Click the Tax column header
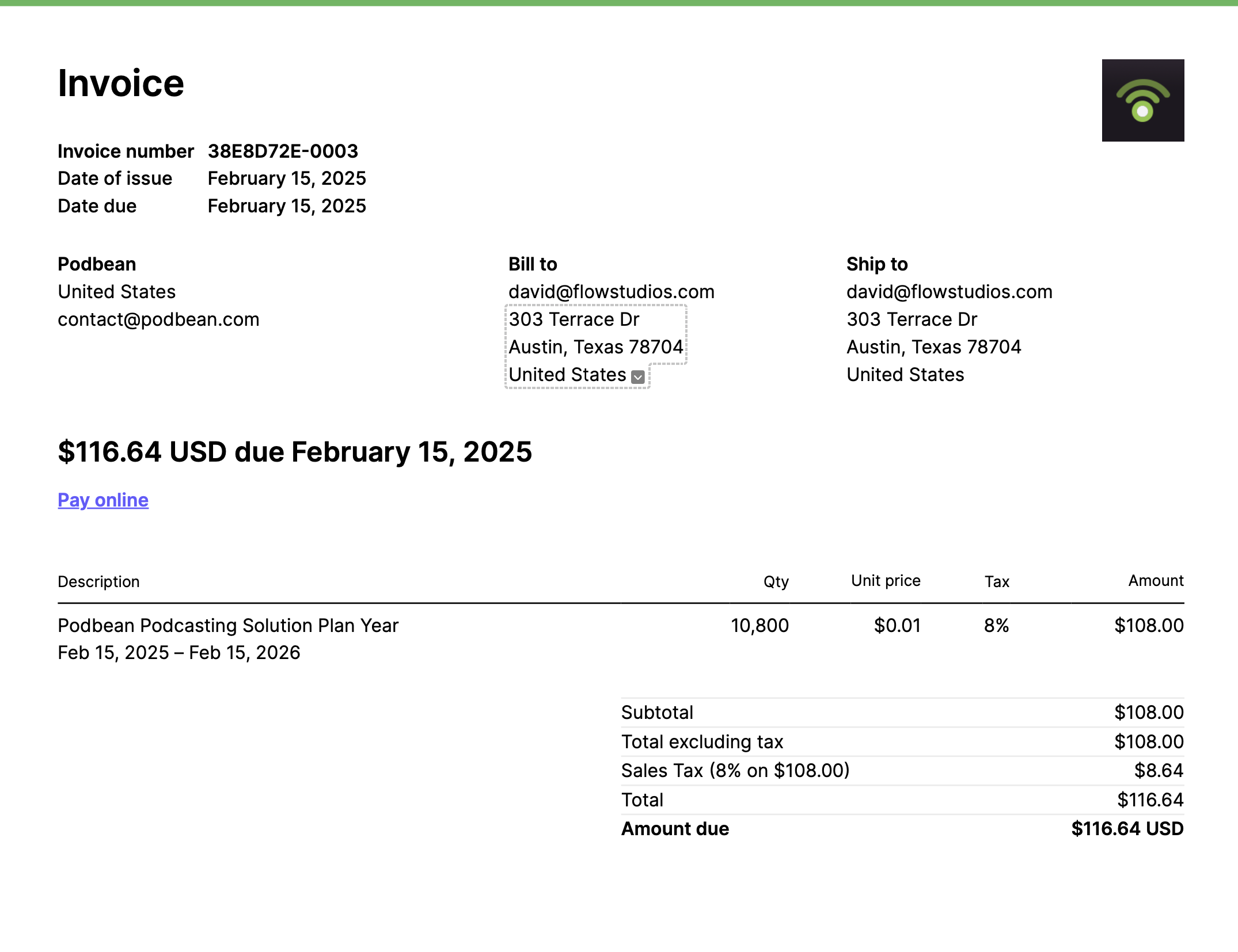Screen dimensions: 1238x952 coord(997,581)
